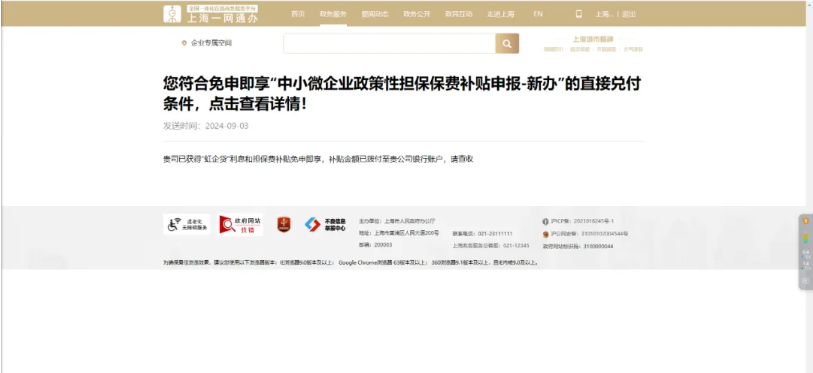
Task: Select the 政务服务 navigation tab
Action: (333, 14)
